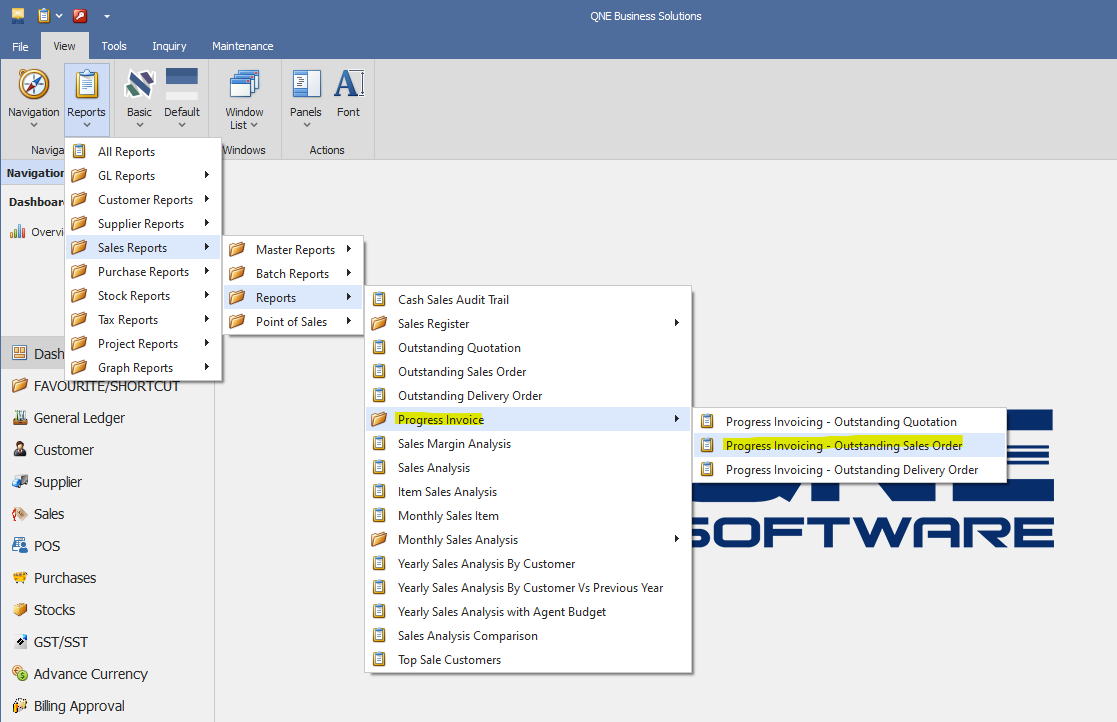Switch to the Maintenance ribbon tab

(242, 46)
